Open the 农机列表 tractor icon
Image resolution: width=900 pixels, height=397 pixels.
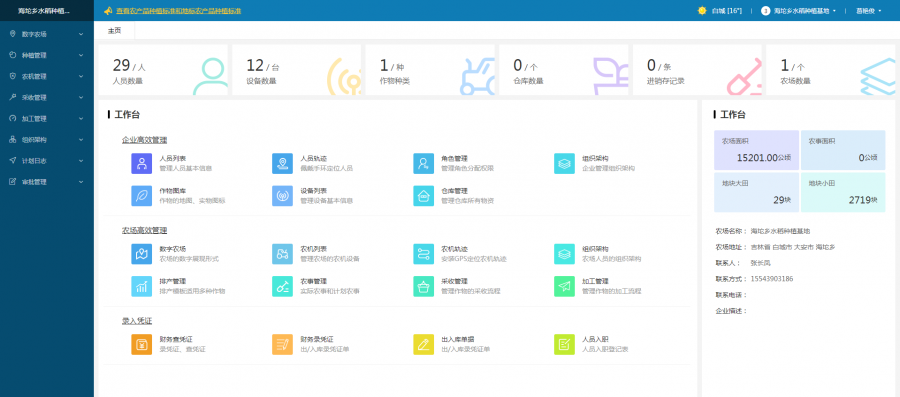click(x=282, y=254)
